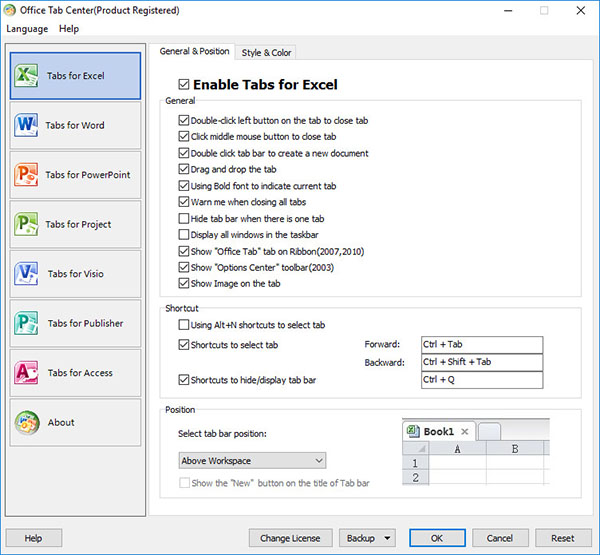Screen dimensions: 600x555
Task: Toggle Using Bold font to indicate current tab
Action: tap(184, 186)
